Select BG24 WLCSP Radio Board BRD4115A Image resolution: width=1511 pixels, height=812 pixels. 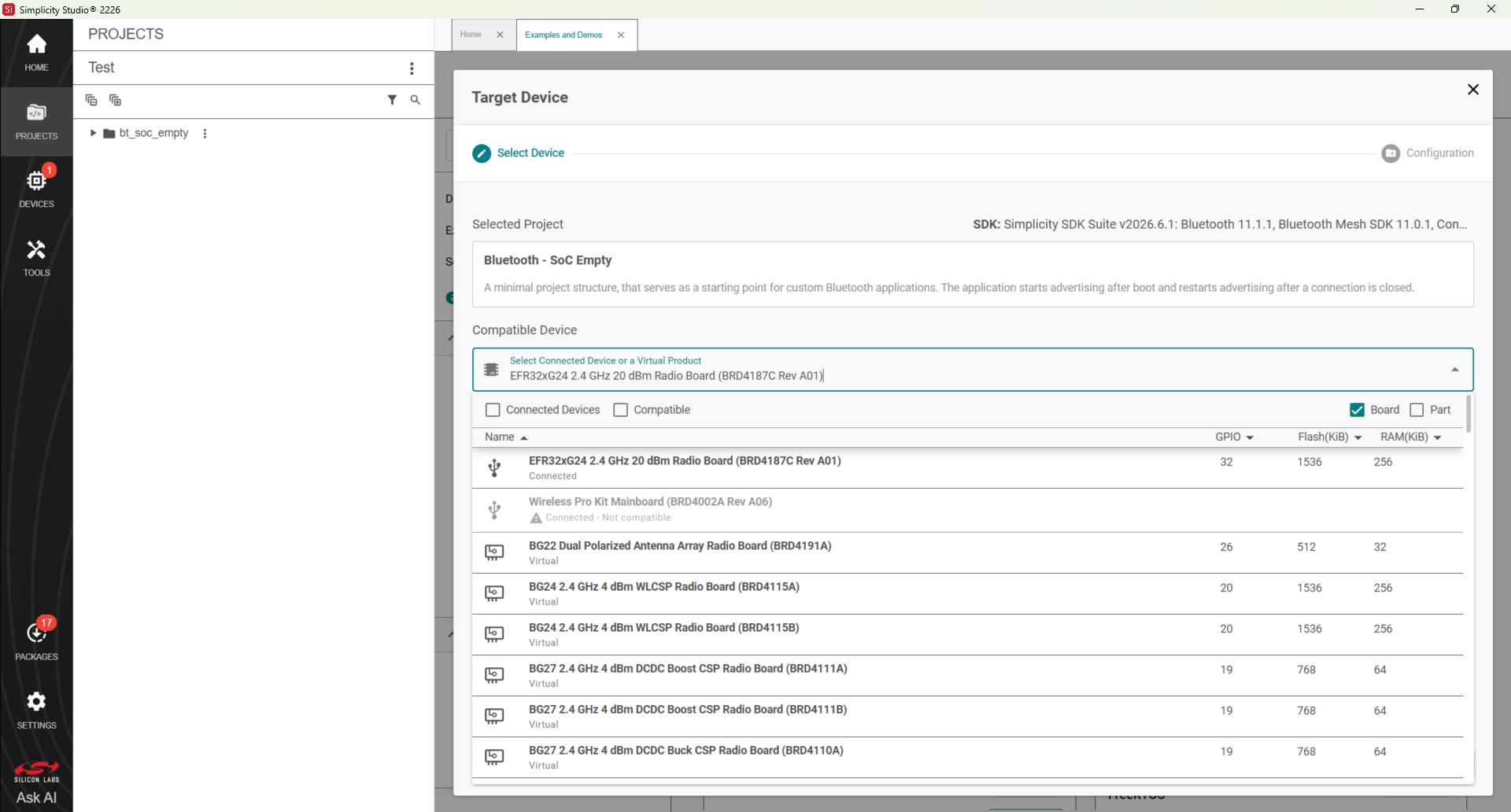tap(967, 594)
